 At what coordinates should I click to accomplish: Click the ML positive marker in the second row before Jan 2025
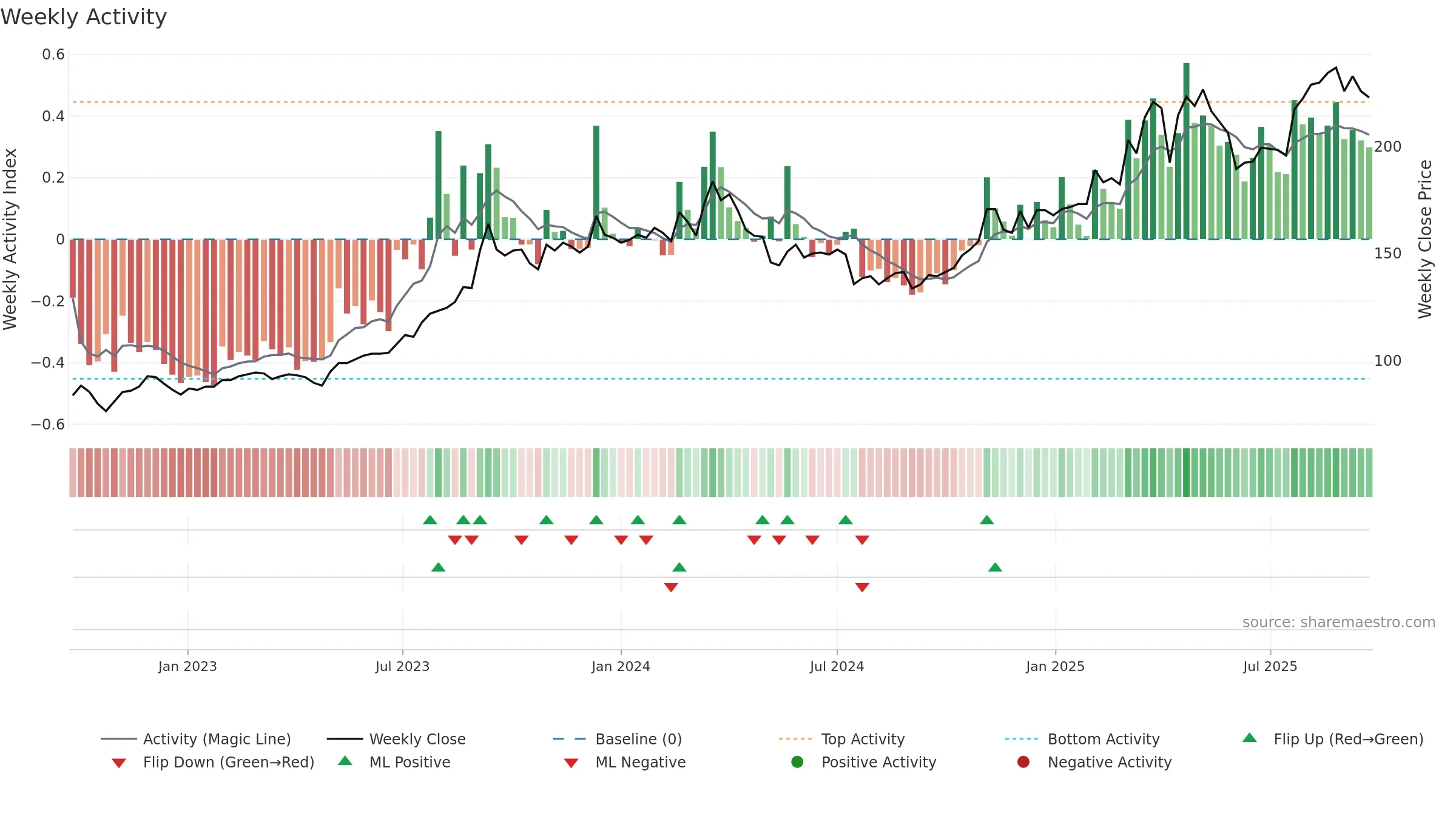995,567
